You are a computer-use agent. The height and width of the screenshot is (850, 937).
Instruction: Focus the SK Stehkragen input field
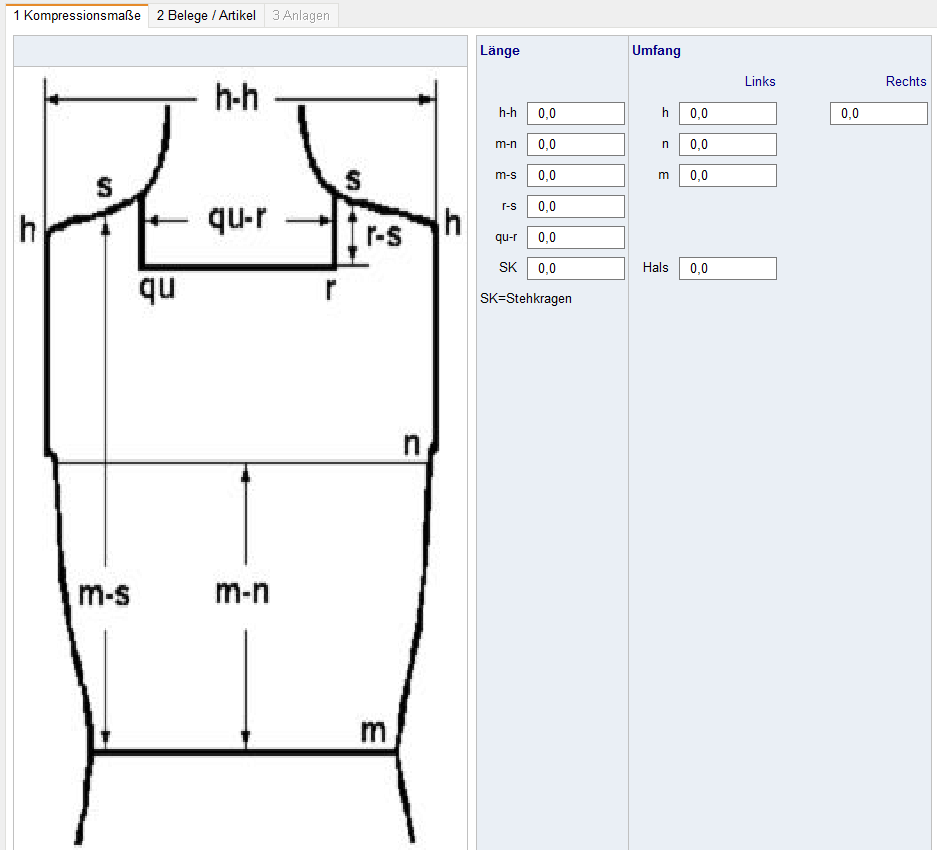click(575, 269)
